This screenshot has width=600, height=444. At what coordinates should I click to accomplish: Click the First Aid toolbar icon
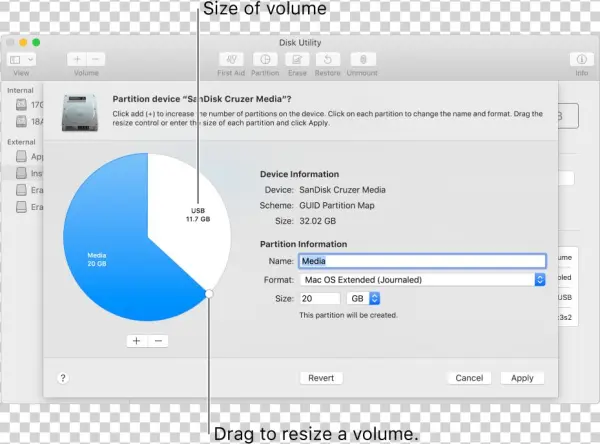[231, 60]
